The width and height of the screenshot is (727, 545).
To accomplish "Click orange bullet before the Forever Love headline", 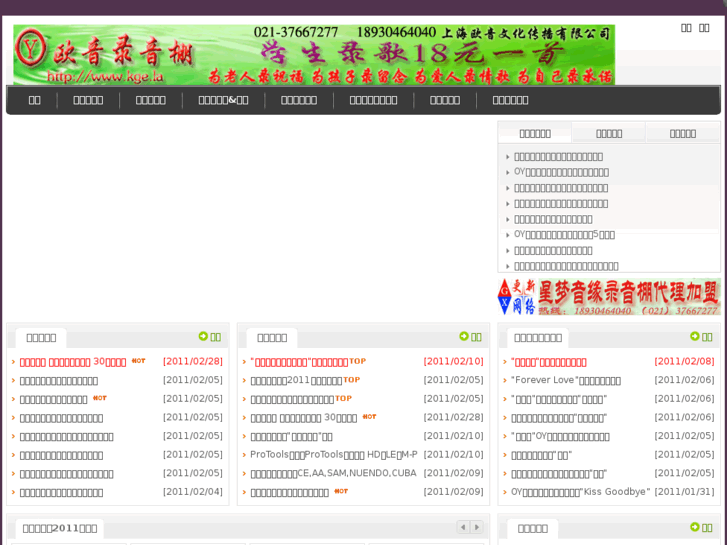I will click(x=505, y=381).
